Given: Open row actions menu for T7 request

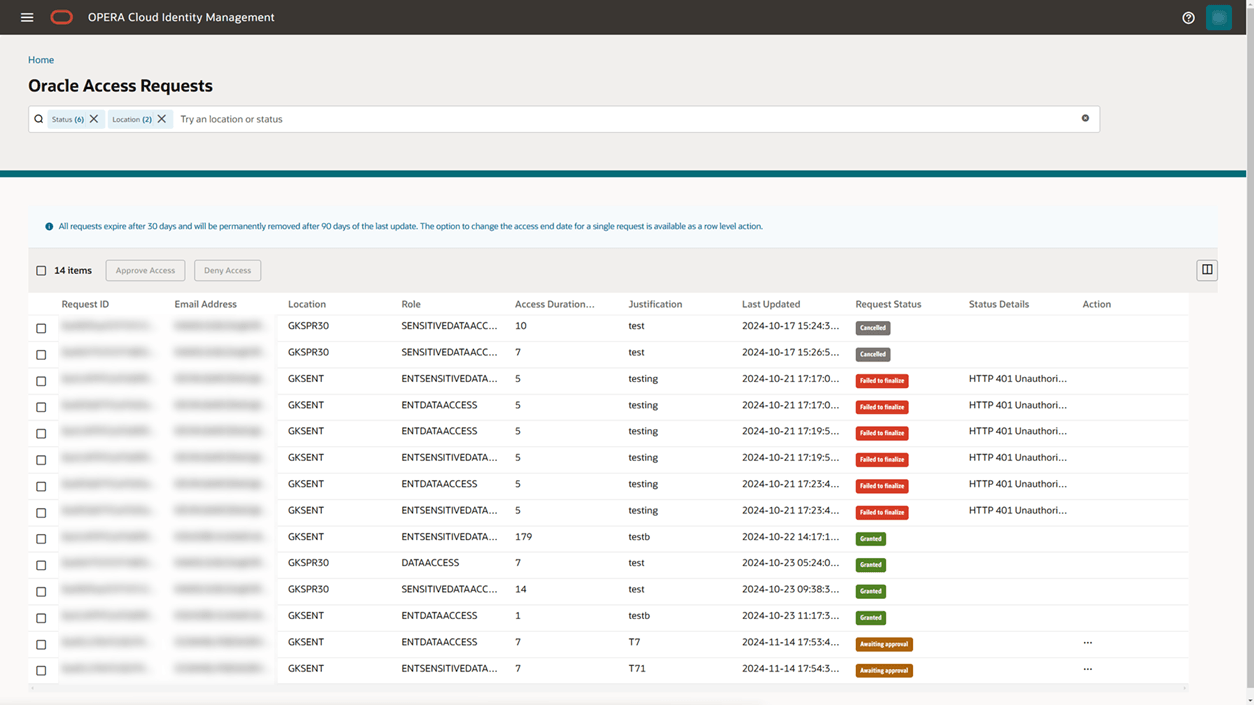Looking at the screenshot, I should coord(1088,642).
